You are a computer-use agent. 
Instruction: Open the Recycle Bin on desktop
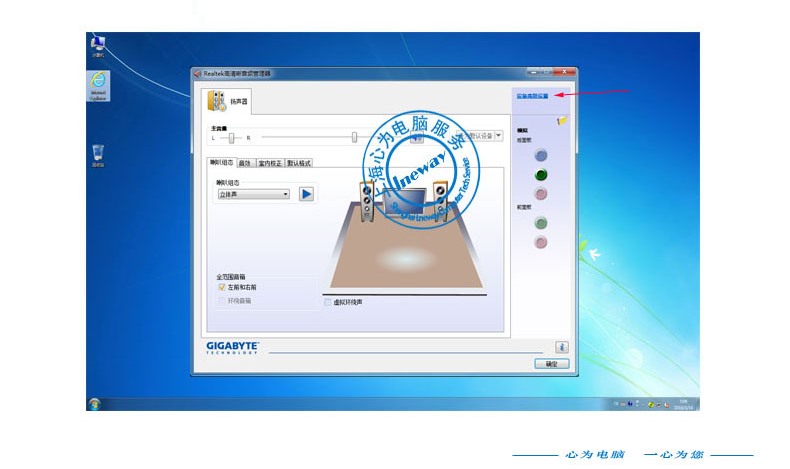(98, 153)
